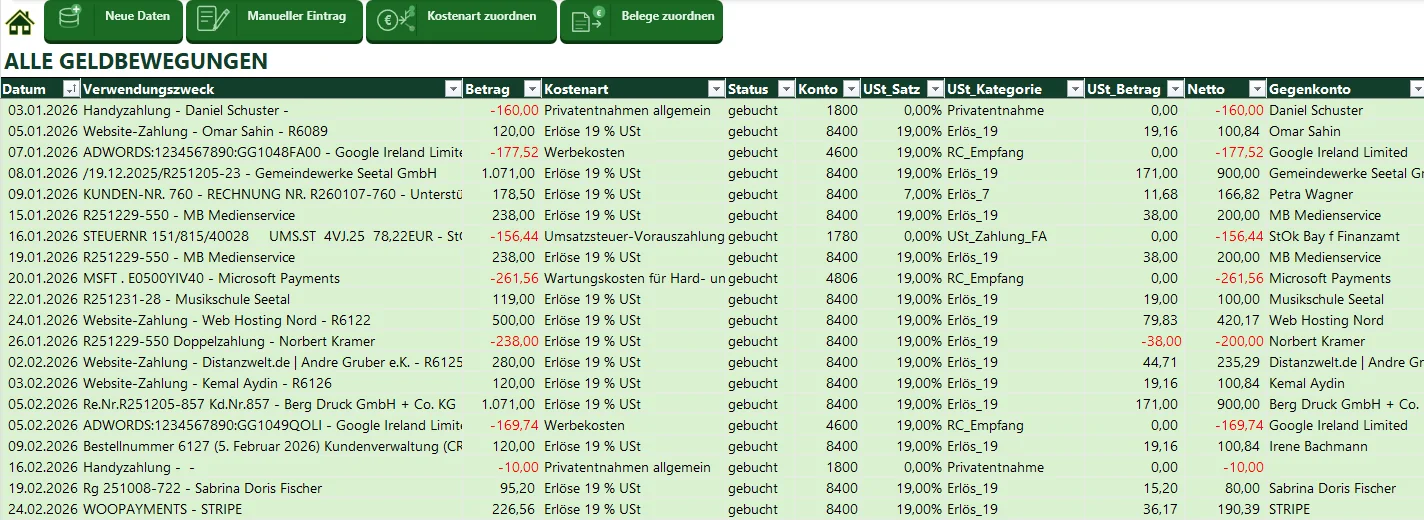Open the Kostenart column filter dropdown
The width and height of the screenshot is (1424, 520).
click(715, 89)
